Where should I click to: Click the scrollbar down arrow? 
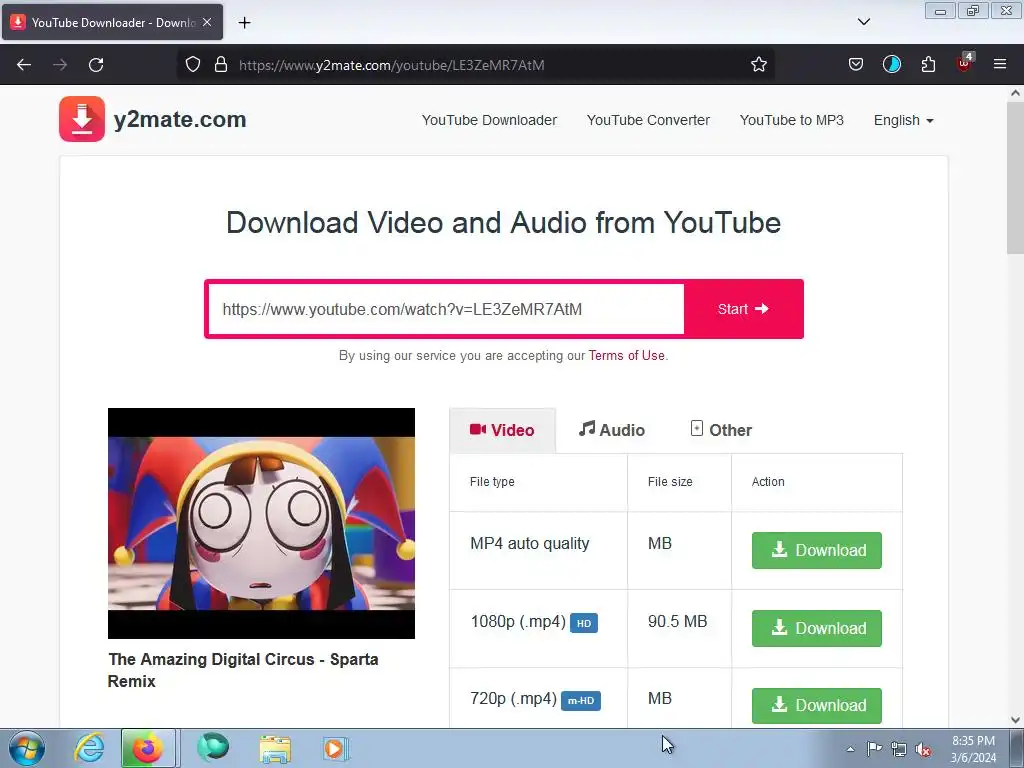coord(1015,720)
